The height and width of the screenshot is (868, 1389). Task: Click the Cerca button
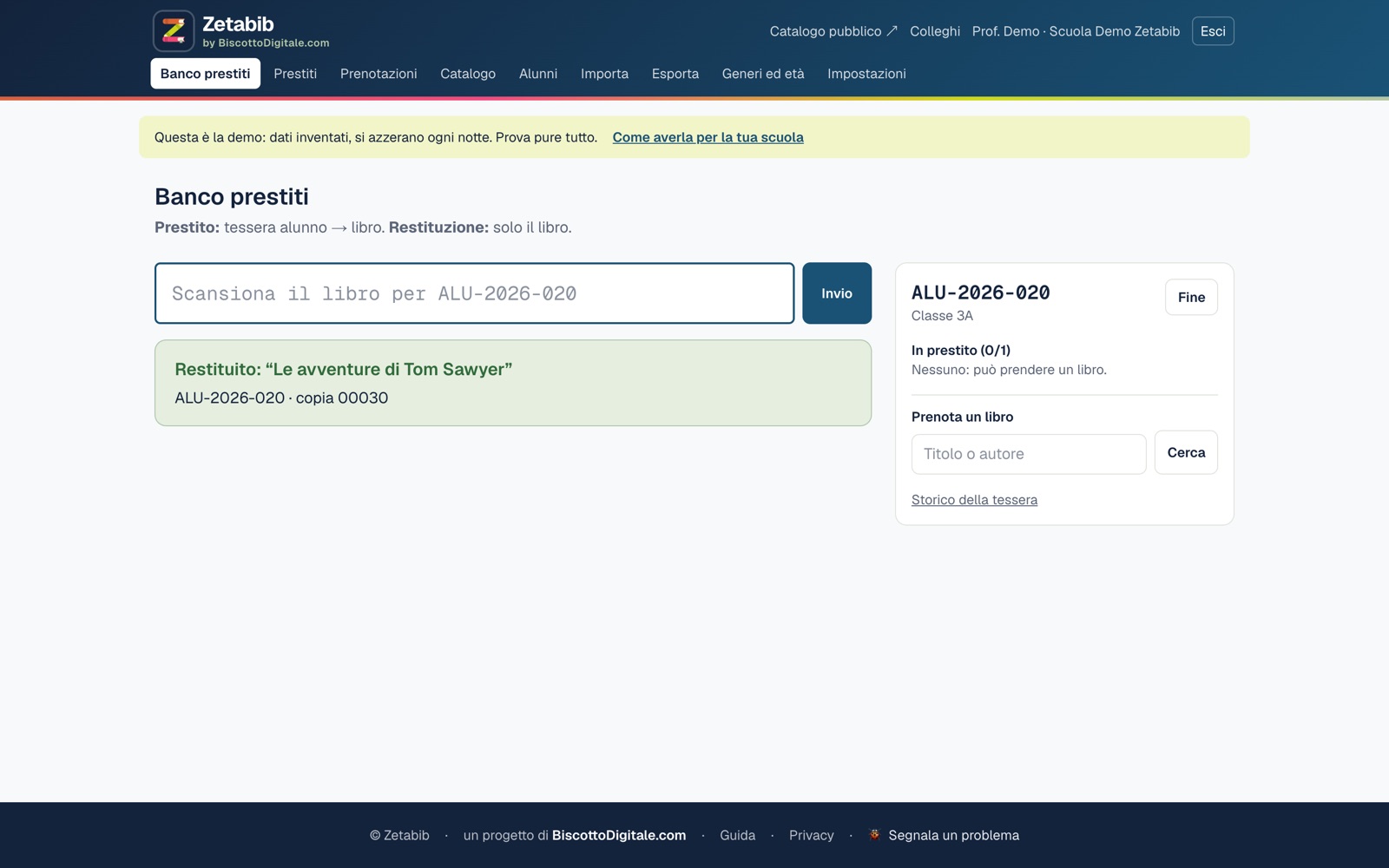[x=1186, y=452]
